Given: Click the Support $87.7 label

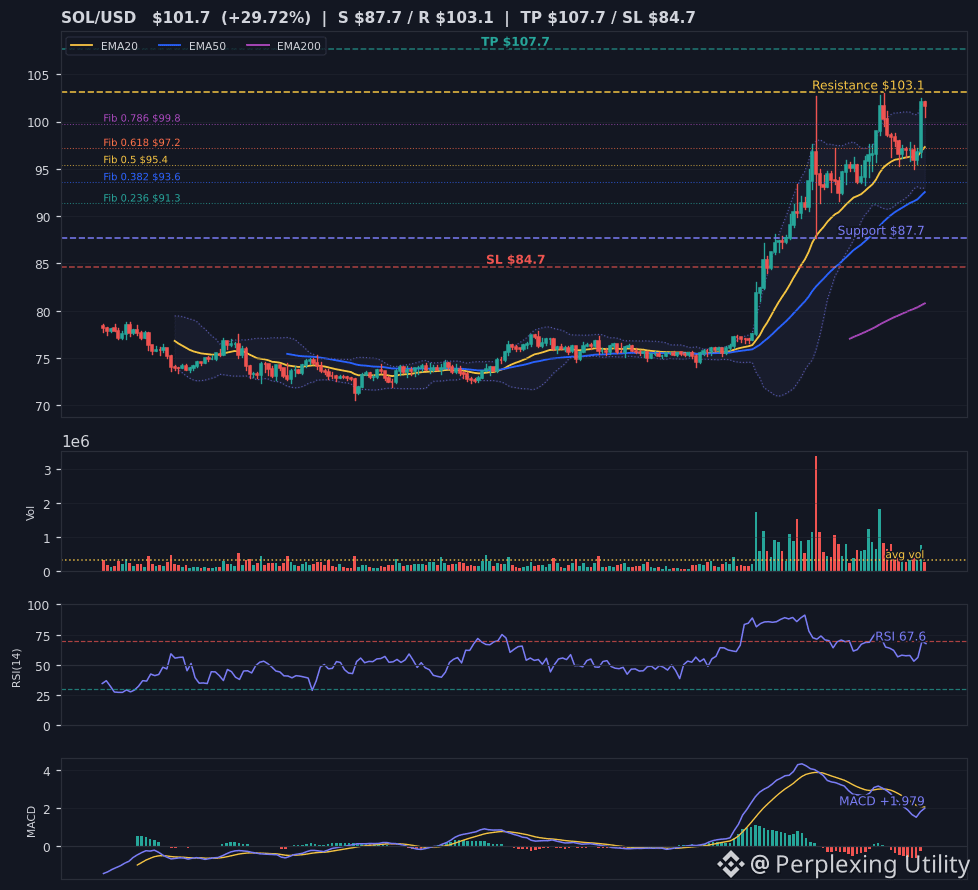Looking at the screenshot, I should (881, 231).
